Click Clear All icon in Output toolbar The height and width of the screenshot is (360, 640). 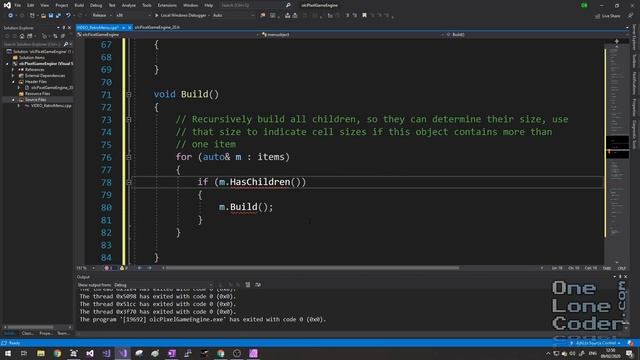point(248,285)
